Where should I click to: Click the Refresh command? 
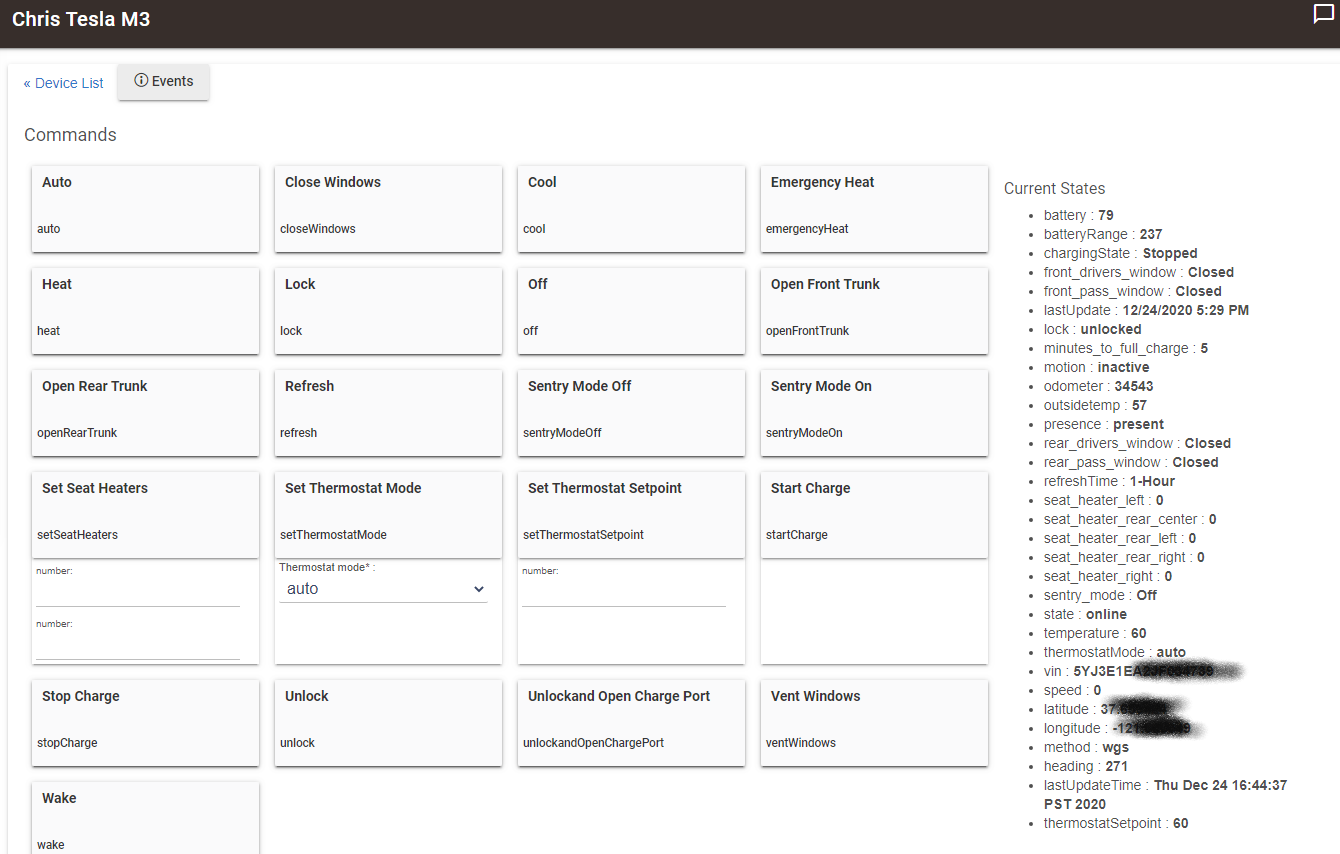pyautogui.click(x=388, y=413)
